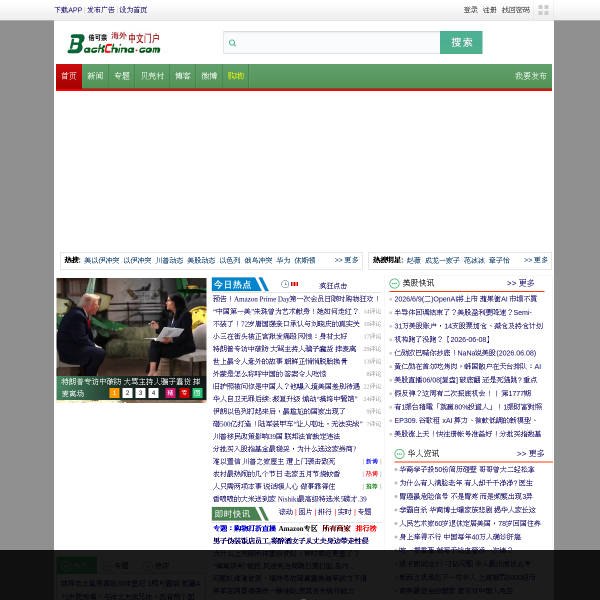
Task: Open the Nishiki rice deal headline
Action: 290,499
